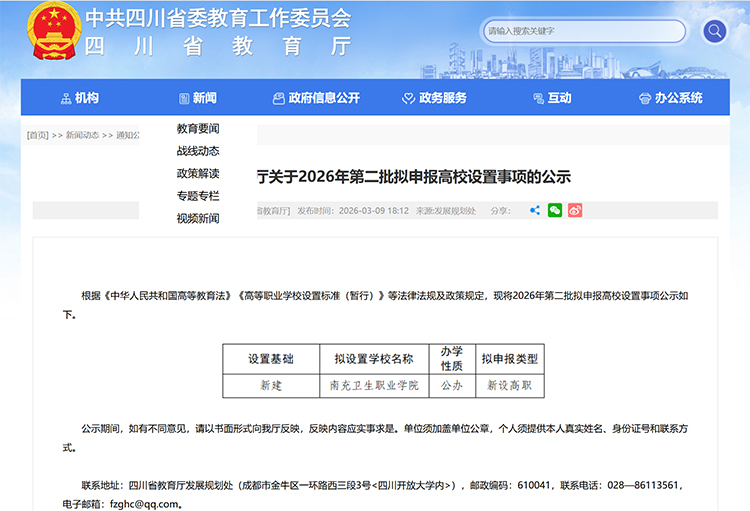Share article to Weibo icon
The width and height of the screenshot is (750, 511).
click(x=575, y=210)
